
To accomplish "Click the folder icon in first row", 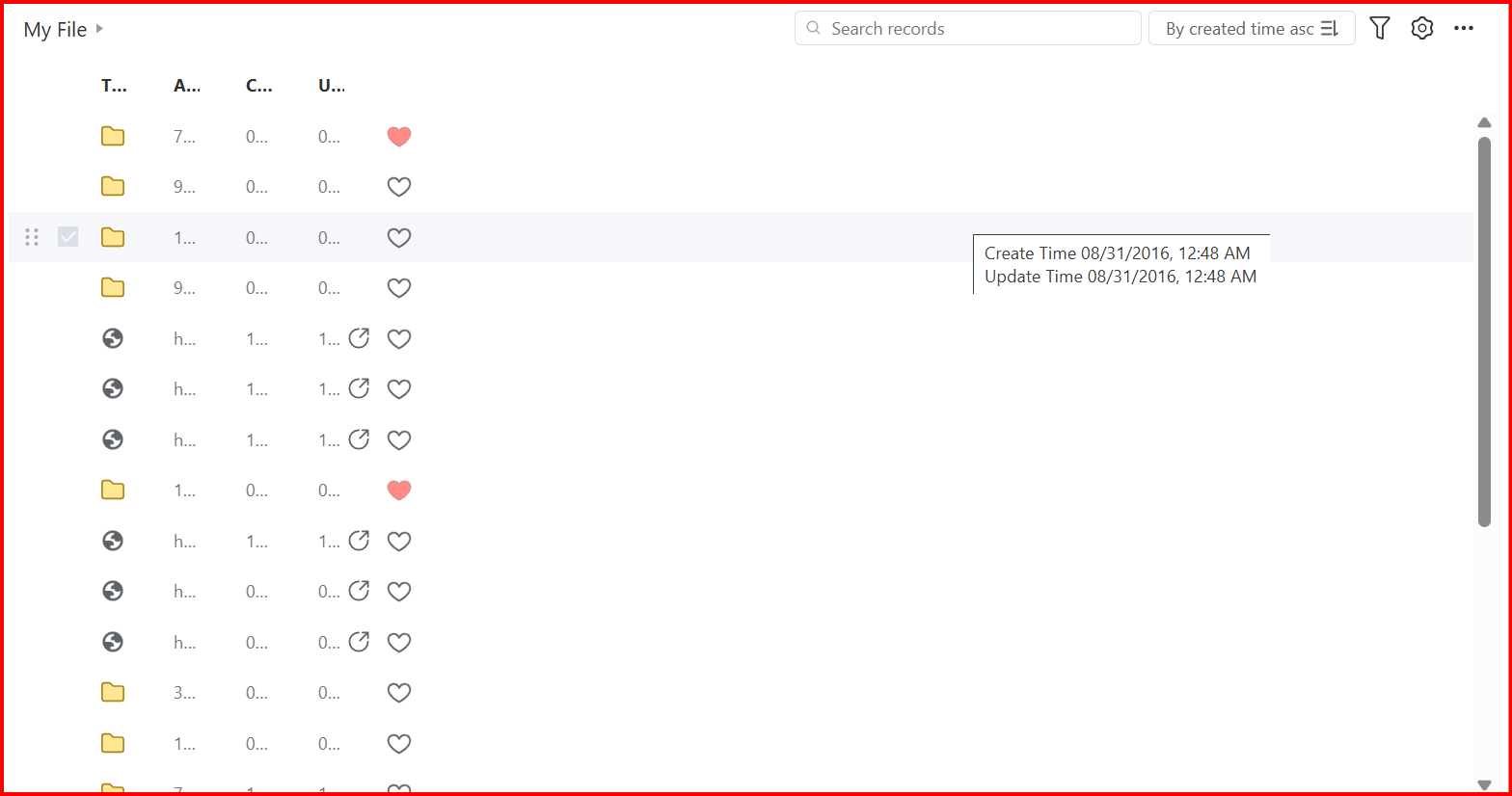I will (x=113, y=136).
